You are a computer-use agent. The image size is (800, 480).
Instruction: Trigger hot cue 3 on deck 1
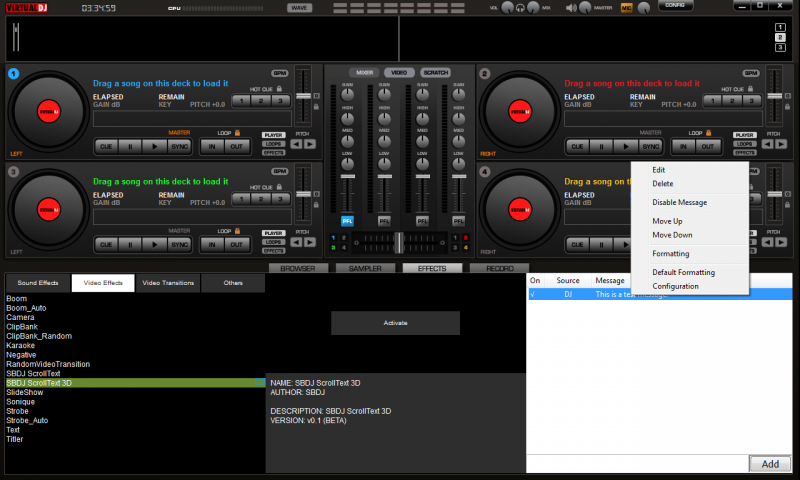(280, 101)
